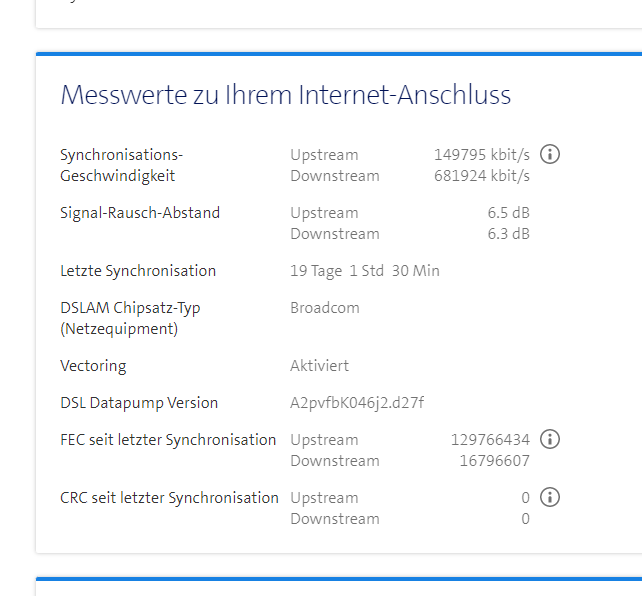Click the Vectoring status Aktiviert
This screenshot has width=642, height=596.
click(x=319, y=366)
